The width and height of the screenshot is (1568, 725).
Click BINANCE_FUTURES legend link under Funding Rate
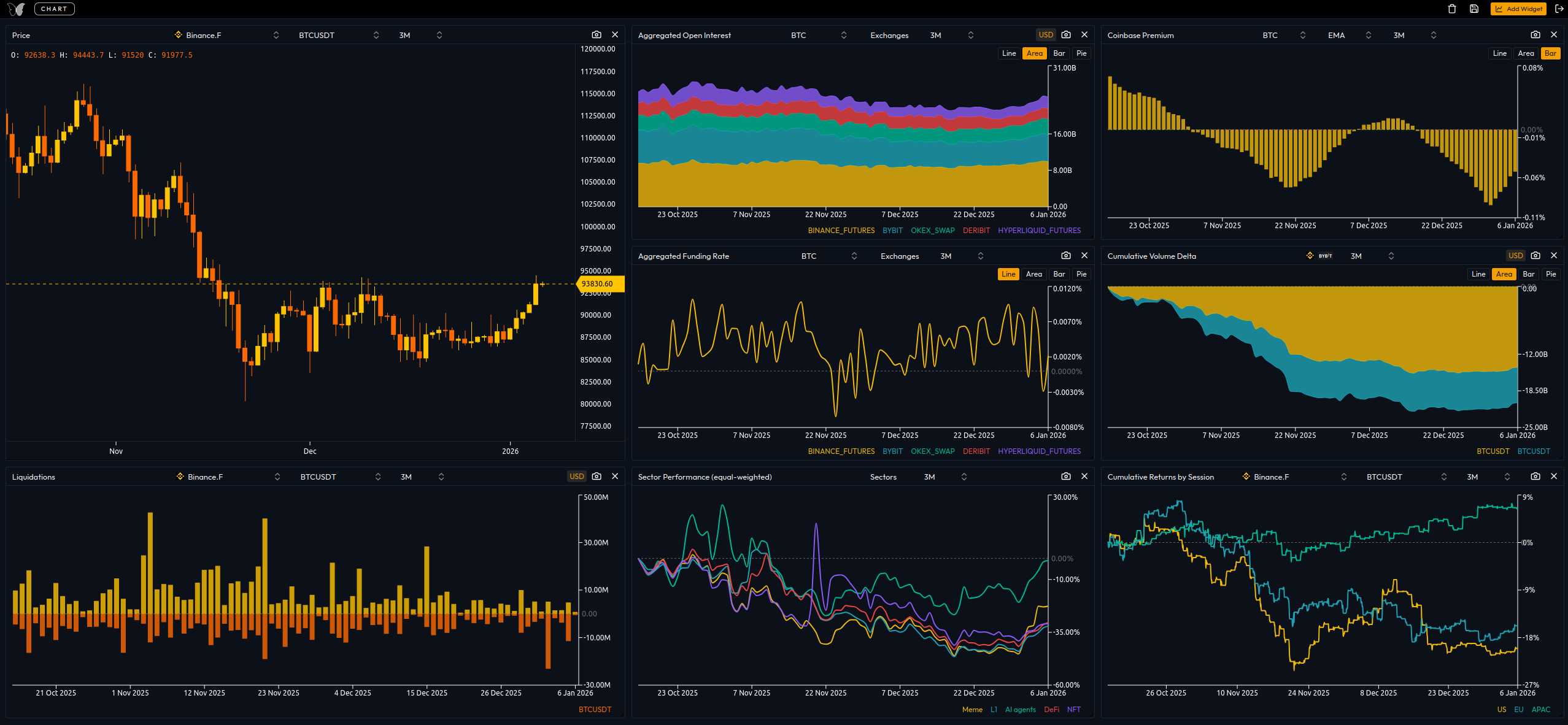[841, 451]
